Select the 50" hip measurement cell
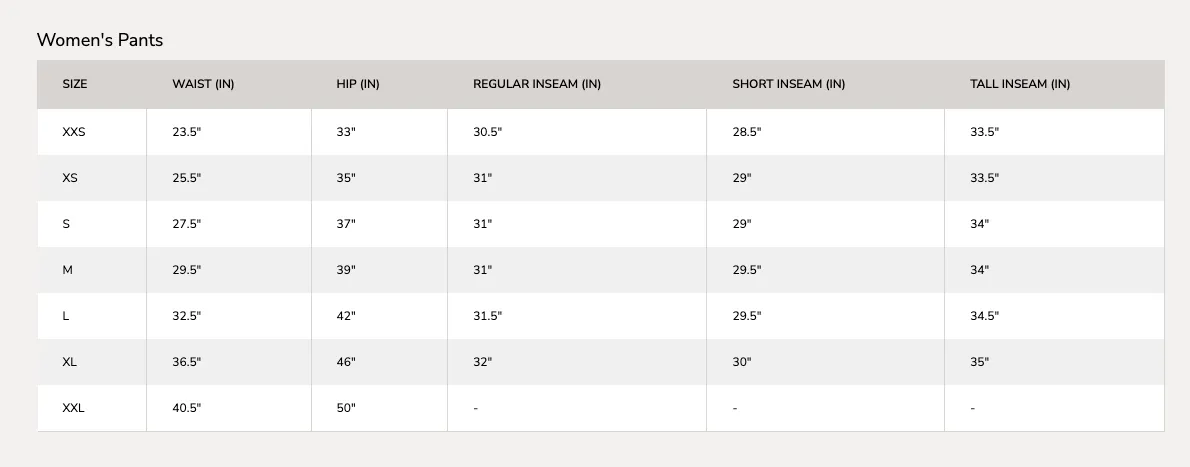Image resolution: width=1190 pixels, height=467 pixels. click(346, 408)
